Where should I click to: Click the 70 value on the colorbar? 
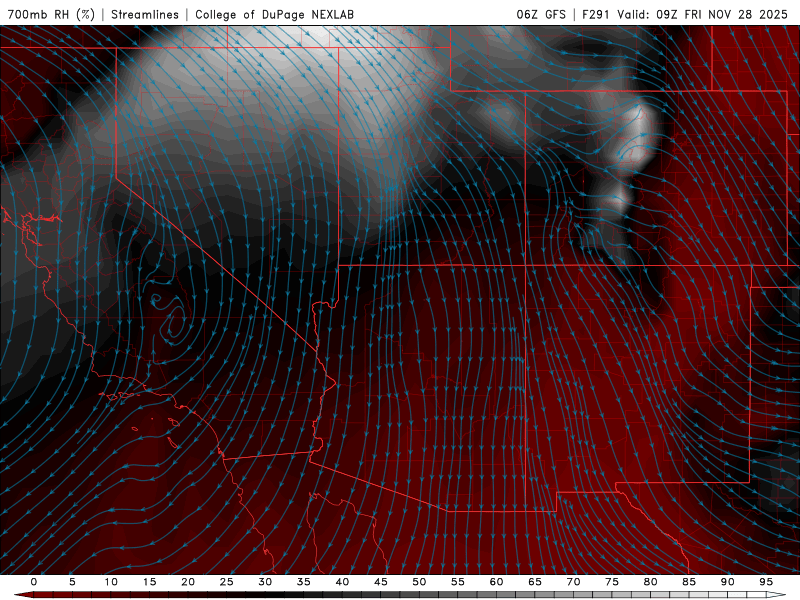[573, 582]
